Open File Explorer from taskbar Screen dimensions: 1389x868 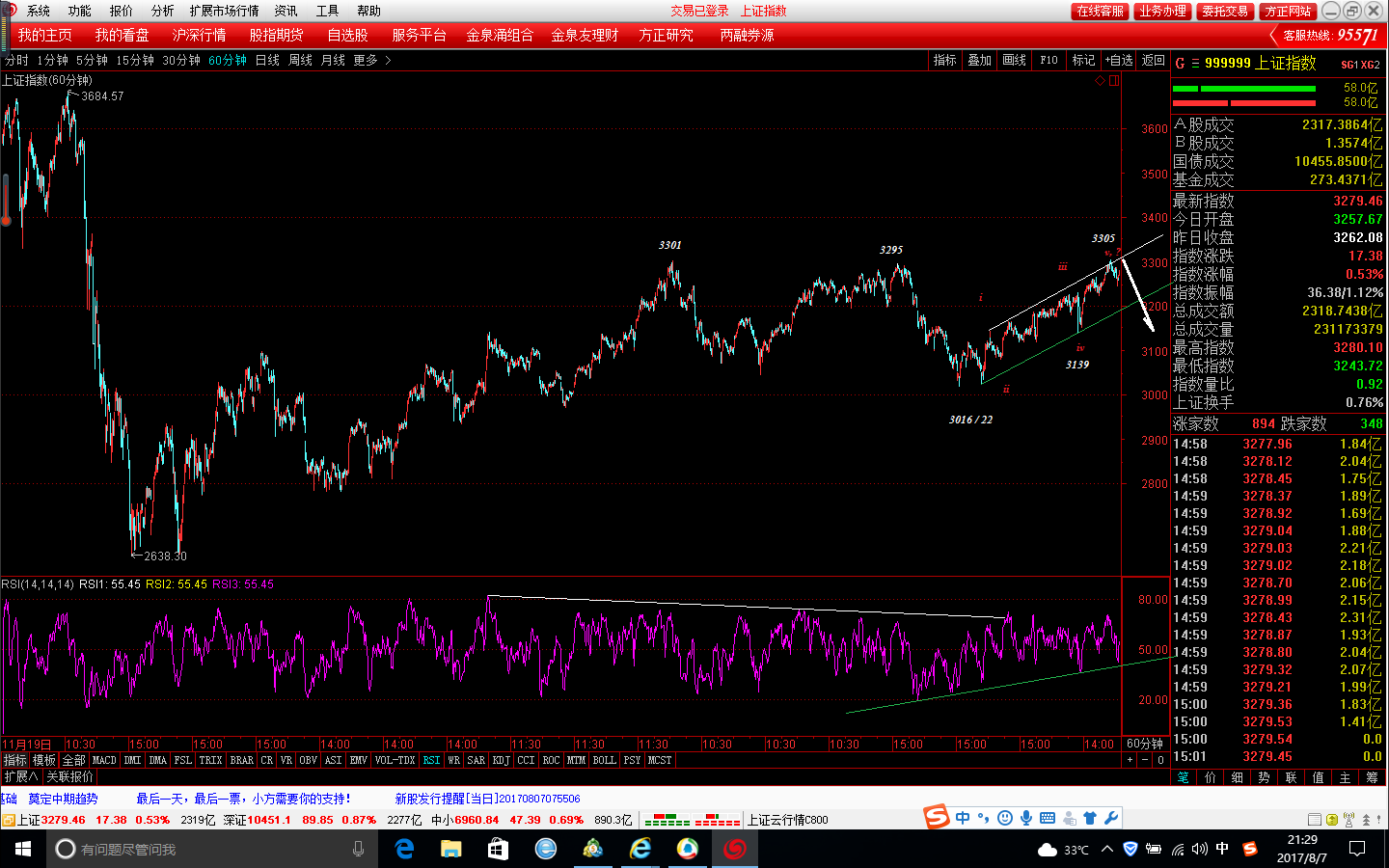coord(451,849)
